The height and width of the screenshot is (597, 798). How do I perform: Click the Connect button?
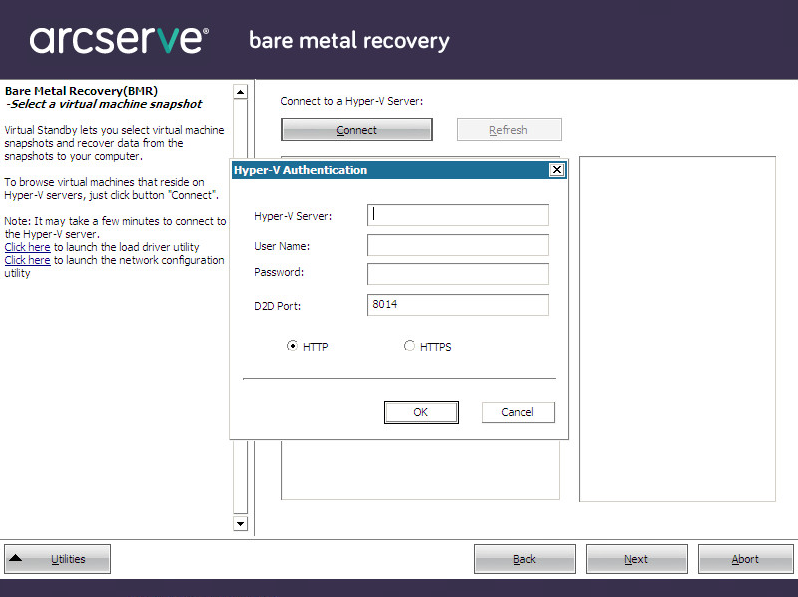click(x=357, y=130)
